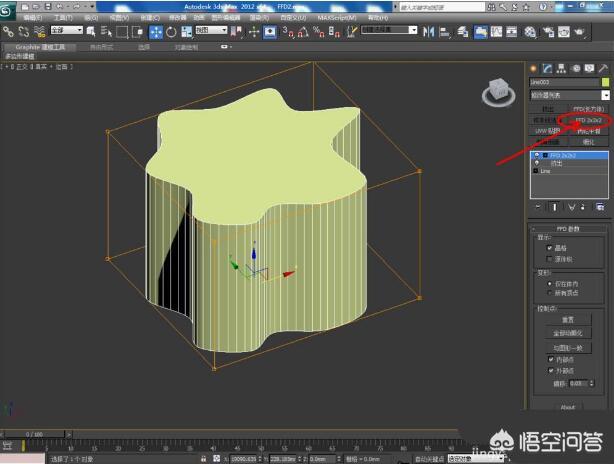
Task: Open the Modify tab of command panel
Action: pyautogui.click(x=548, y=68)
